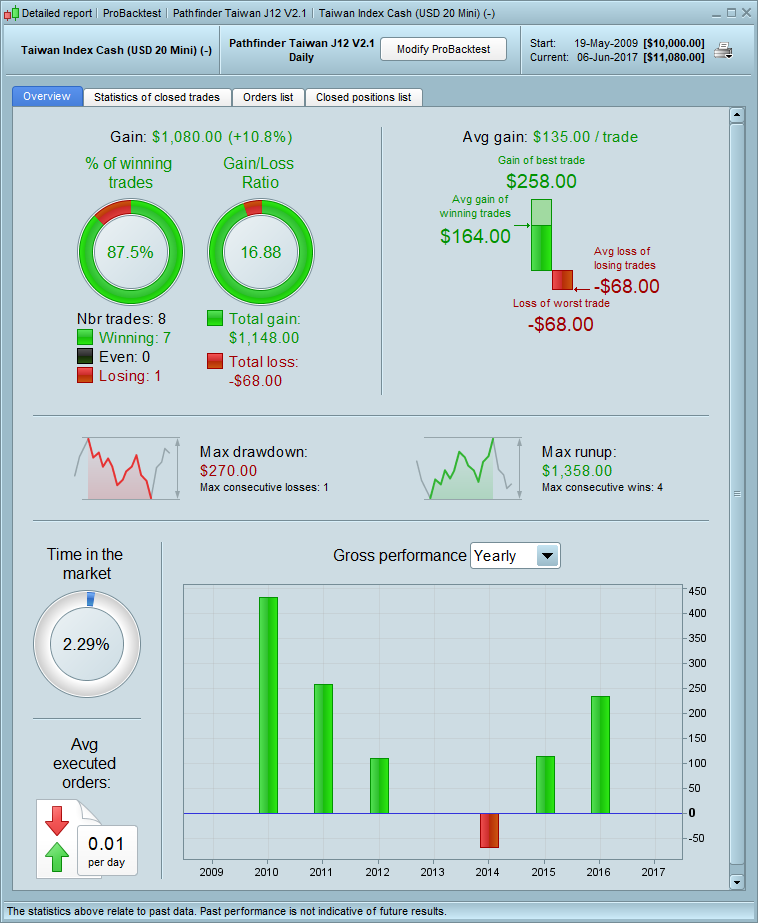
Task: Click the worst trade red bar graphic
Action: (x=562, y=280)
